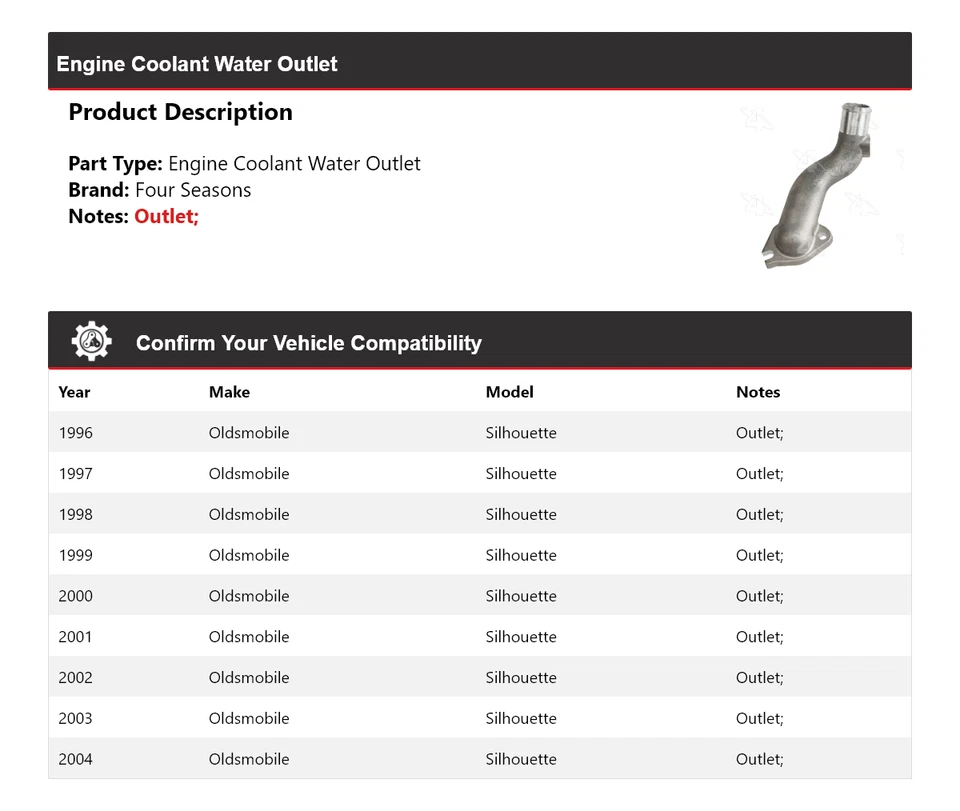Click Silhouette in the 1999 row
This screenshot has height=811, width=960.
[521, 556]
